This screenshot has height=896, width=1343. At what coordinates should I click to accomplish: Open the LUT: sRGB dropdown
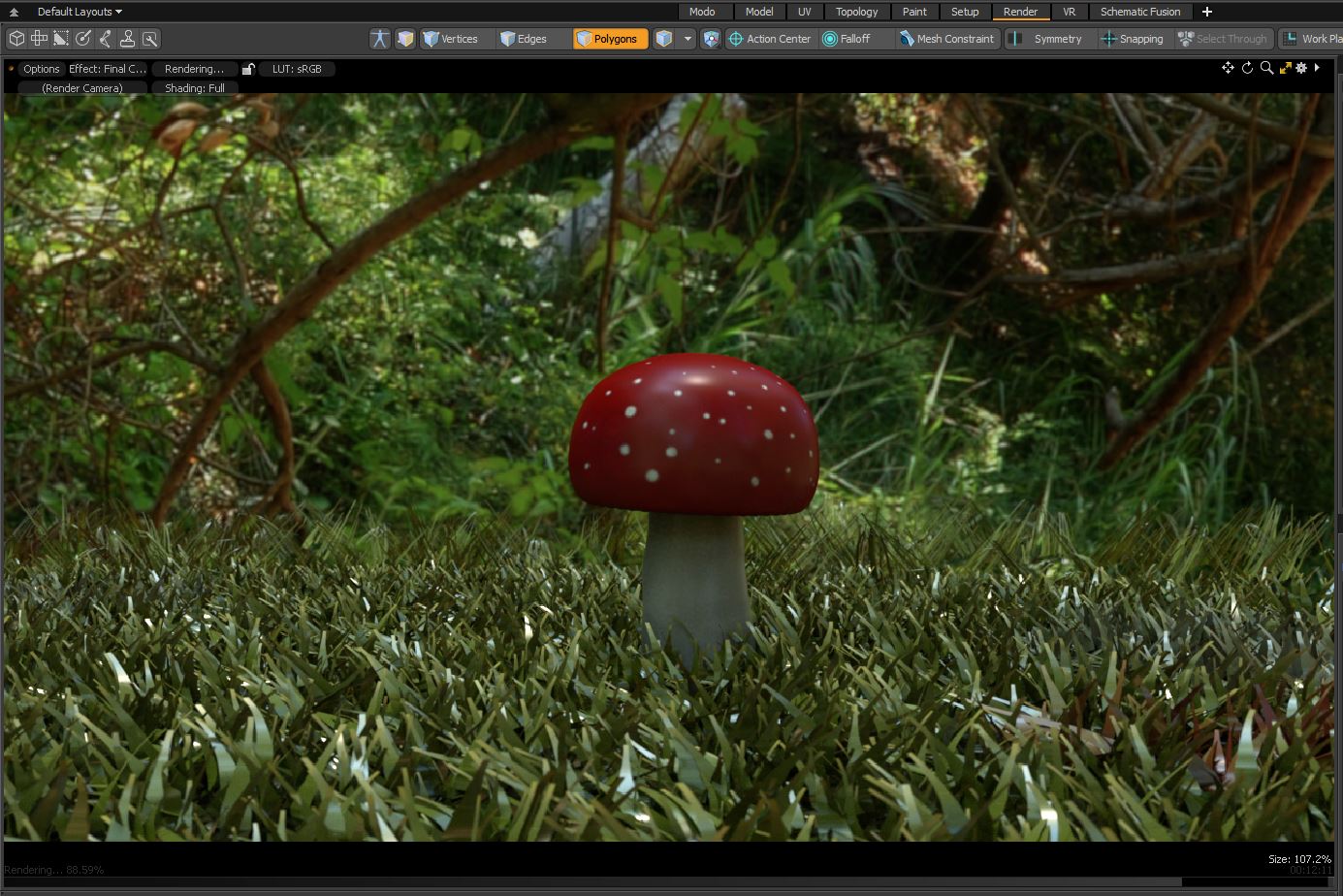[297, 69]
